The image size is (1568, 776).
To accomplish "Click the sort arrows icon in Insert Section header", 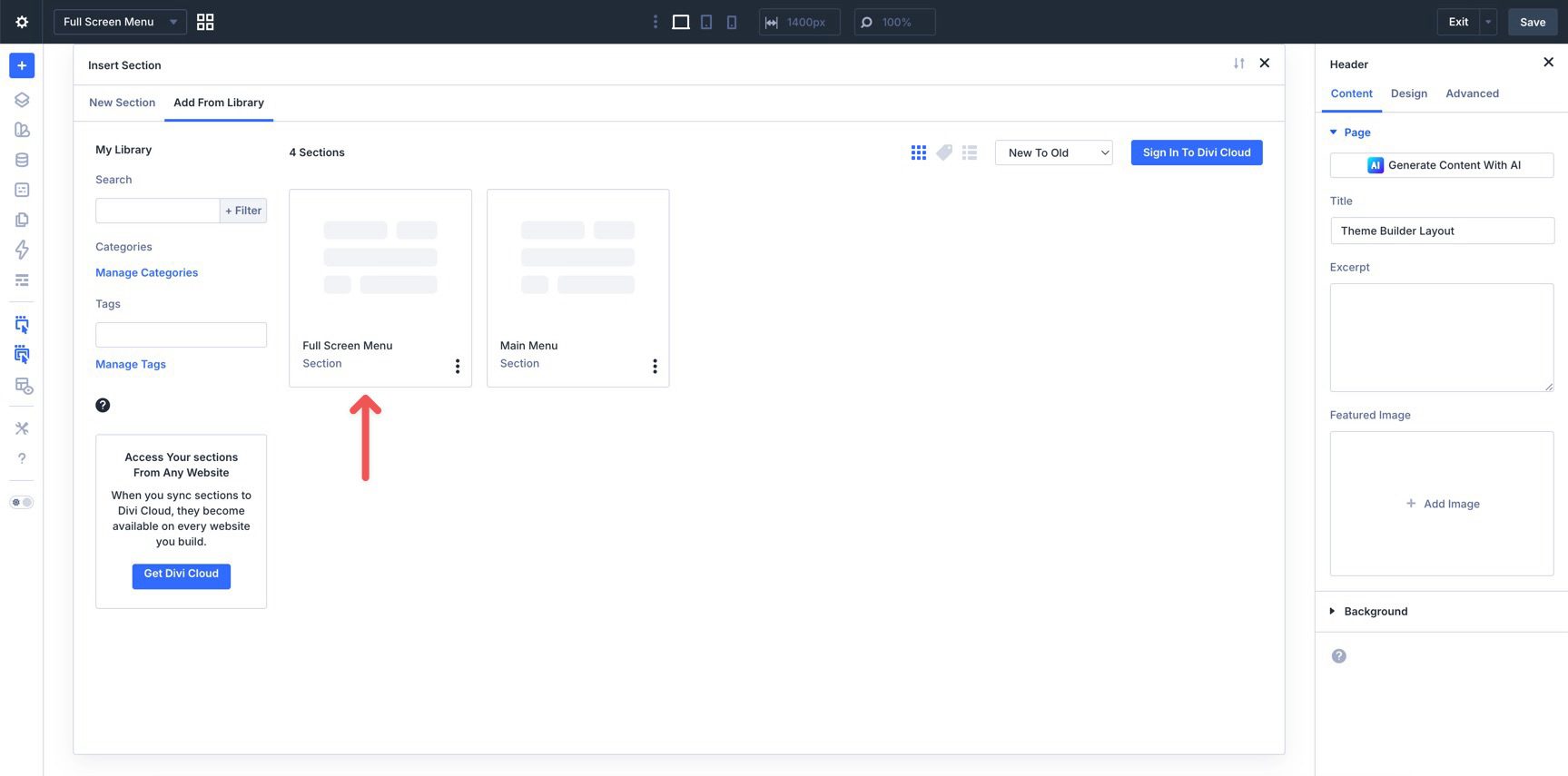I will [1239, 64].
